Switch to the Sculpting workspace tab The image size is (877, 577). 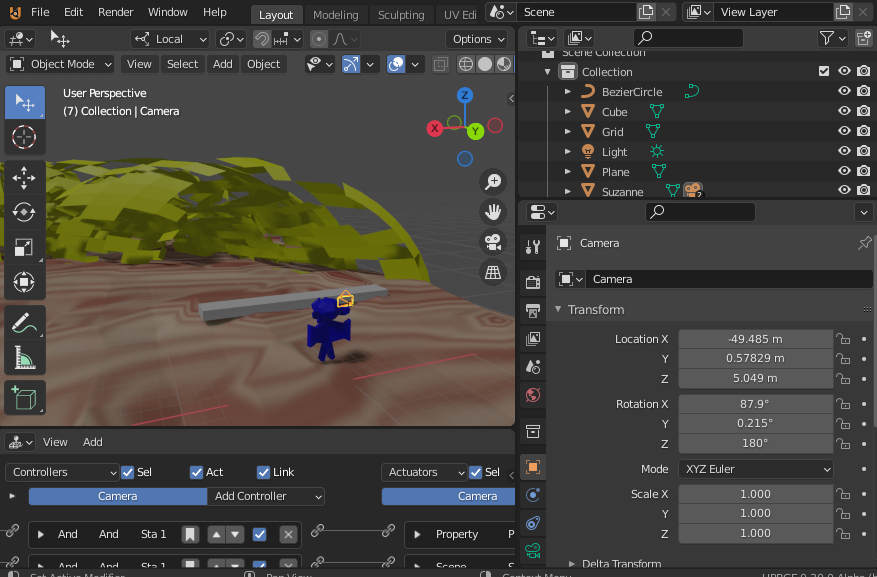coord(401,15)
